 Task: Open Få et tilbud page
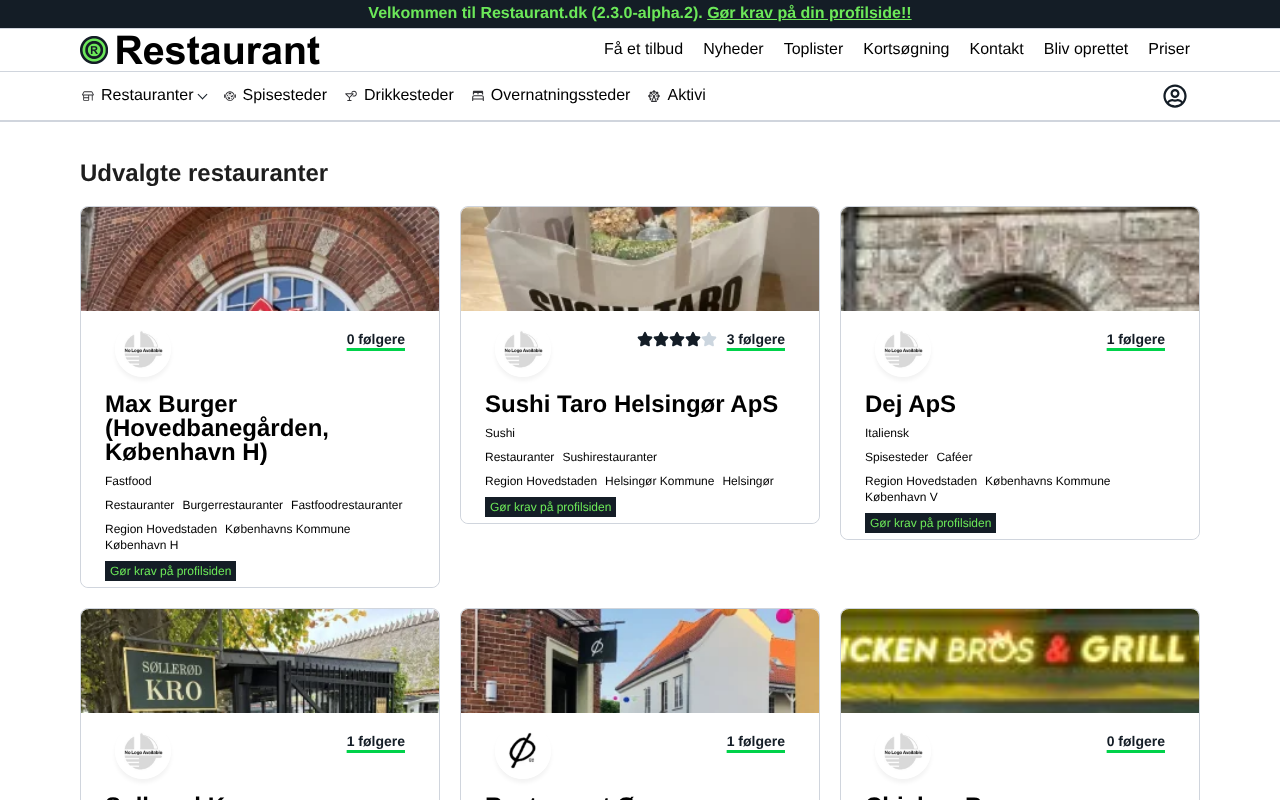(x=643, y=49)
